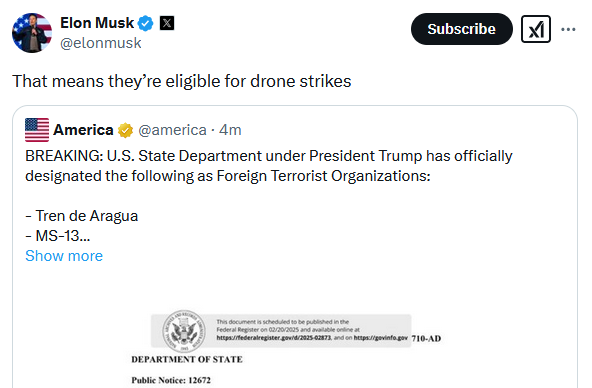Click the America account flag avatar
Image resolution: width=592 pixels, height=388 pixels.
37,130
